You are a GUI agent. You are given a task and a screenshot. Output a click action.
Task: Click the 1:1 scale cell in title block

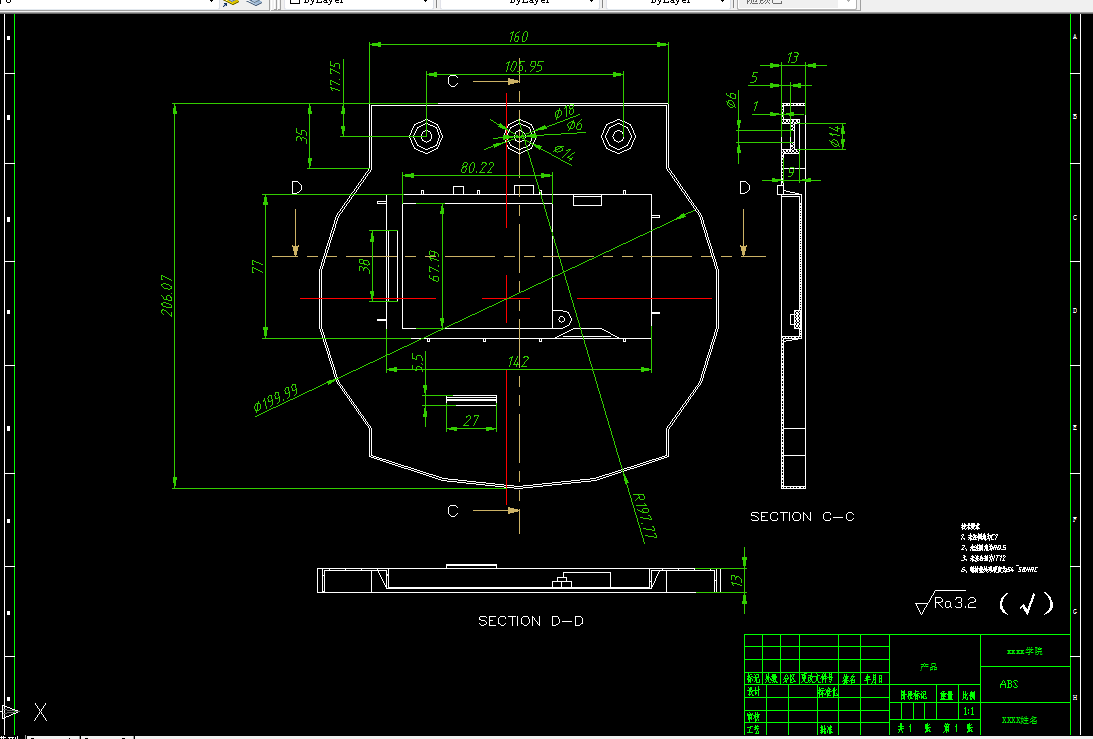968,712
